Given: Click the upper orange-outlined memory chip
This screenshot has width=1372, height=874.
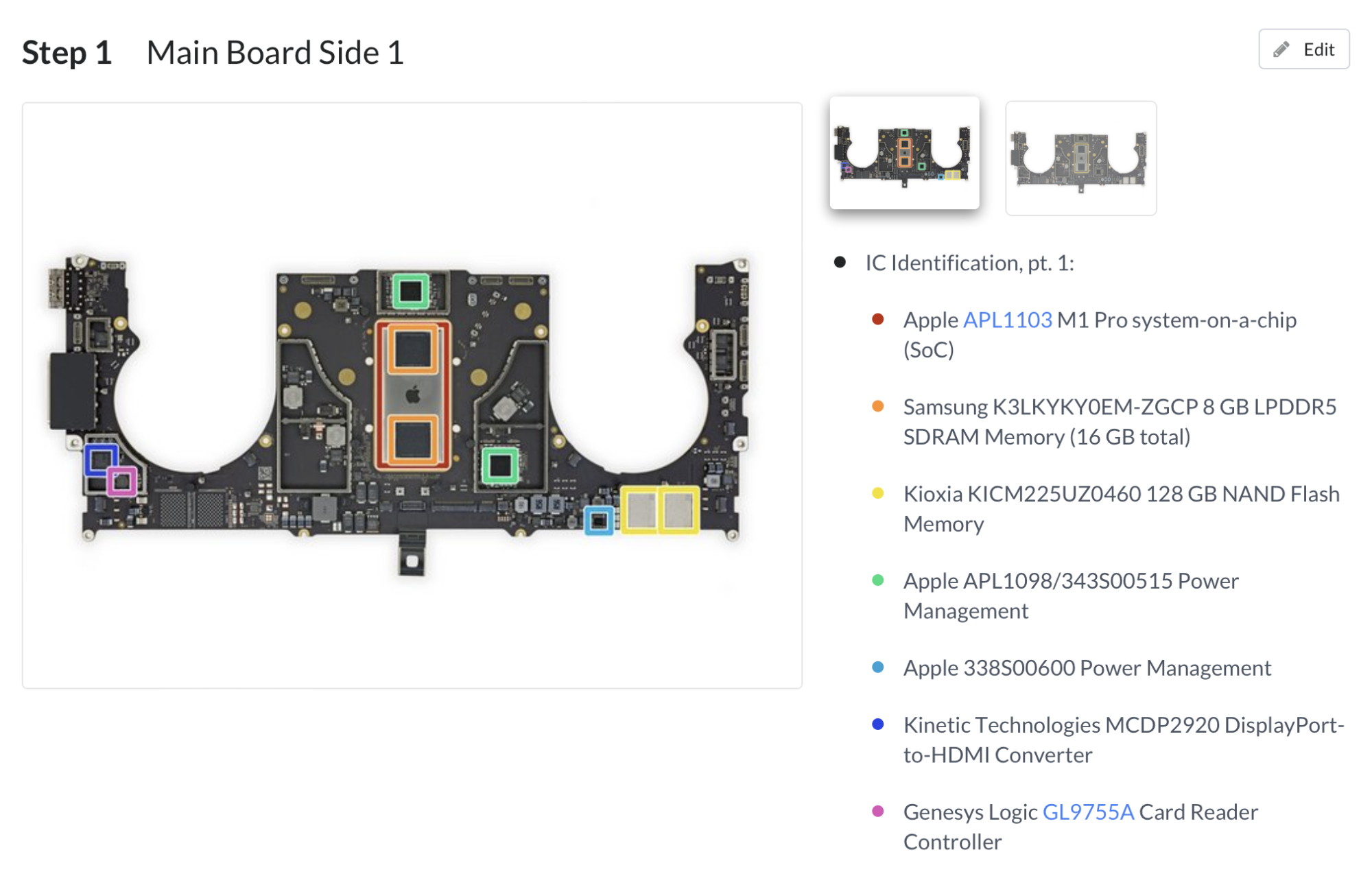Looking at the screenshot, I should pyautogui.click(x=413, y=349).
